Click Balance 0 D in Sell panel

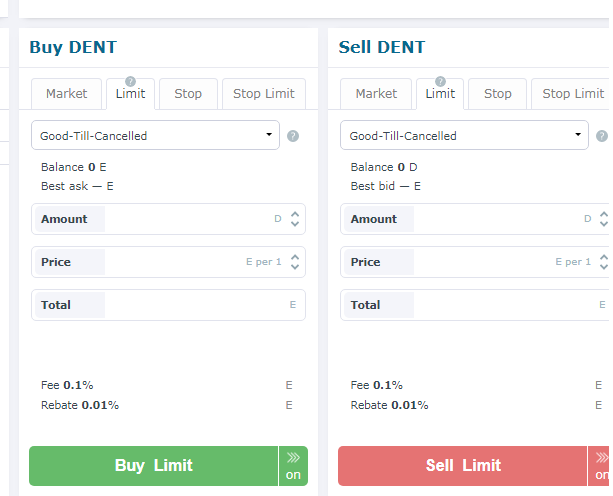(384, 167)
